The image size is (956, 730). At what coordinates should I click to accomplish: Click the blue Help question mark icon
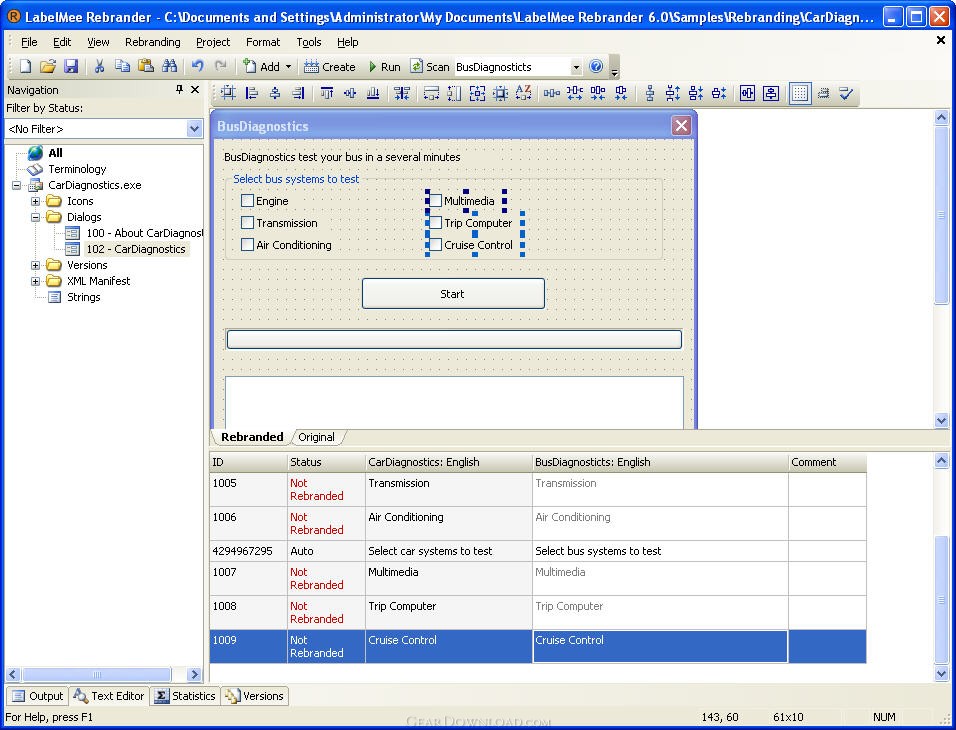tap(596, 66)
